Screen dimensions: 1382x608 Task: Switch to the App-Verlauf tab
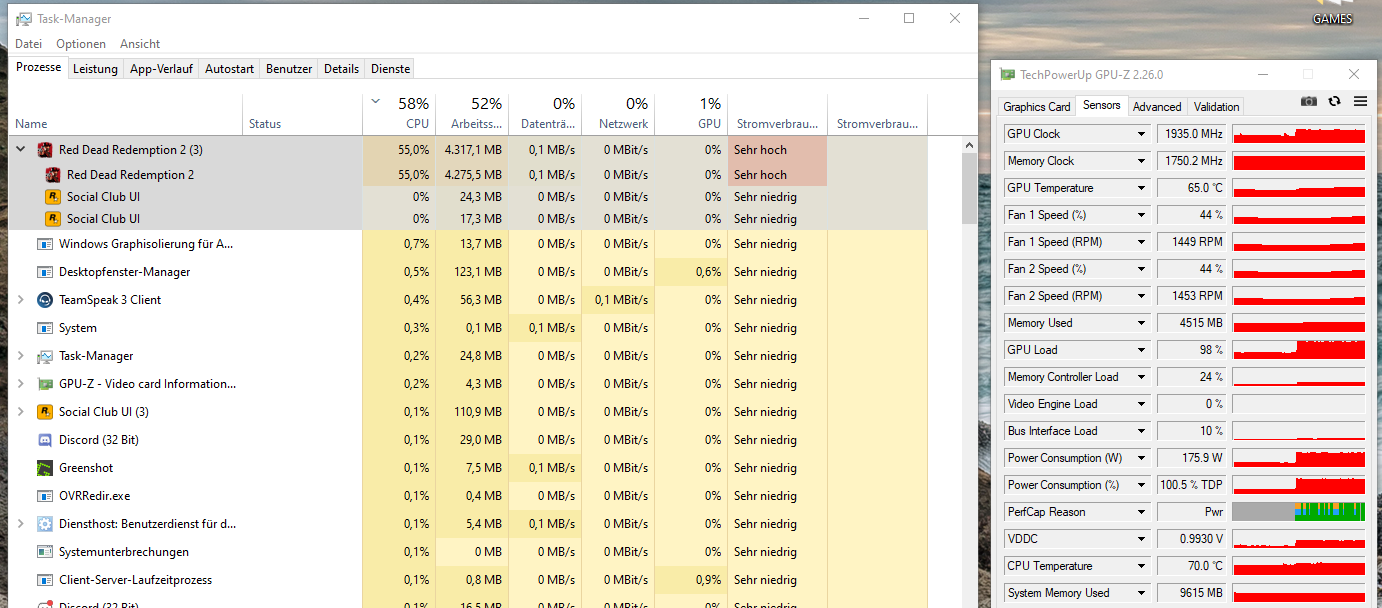coord(161,69)
